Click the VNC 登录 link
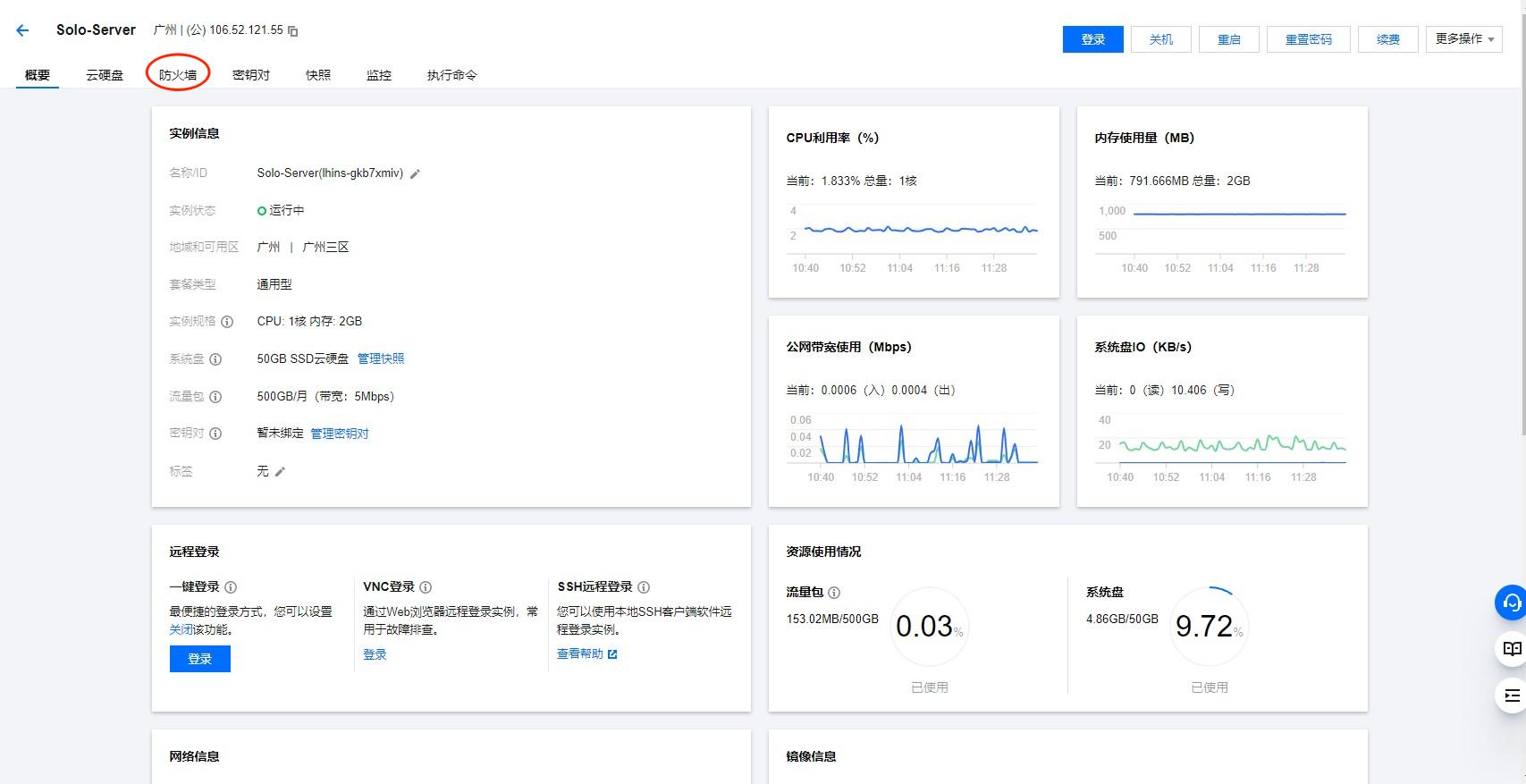Screen dimensions: 1526x784 375,654
